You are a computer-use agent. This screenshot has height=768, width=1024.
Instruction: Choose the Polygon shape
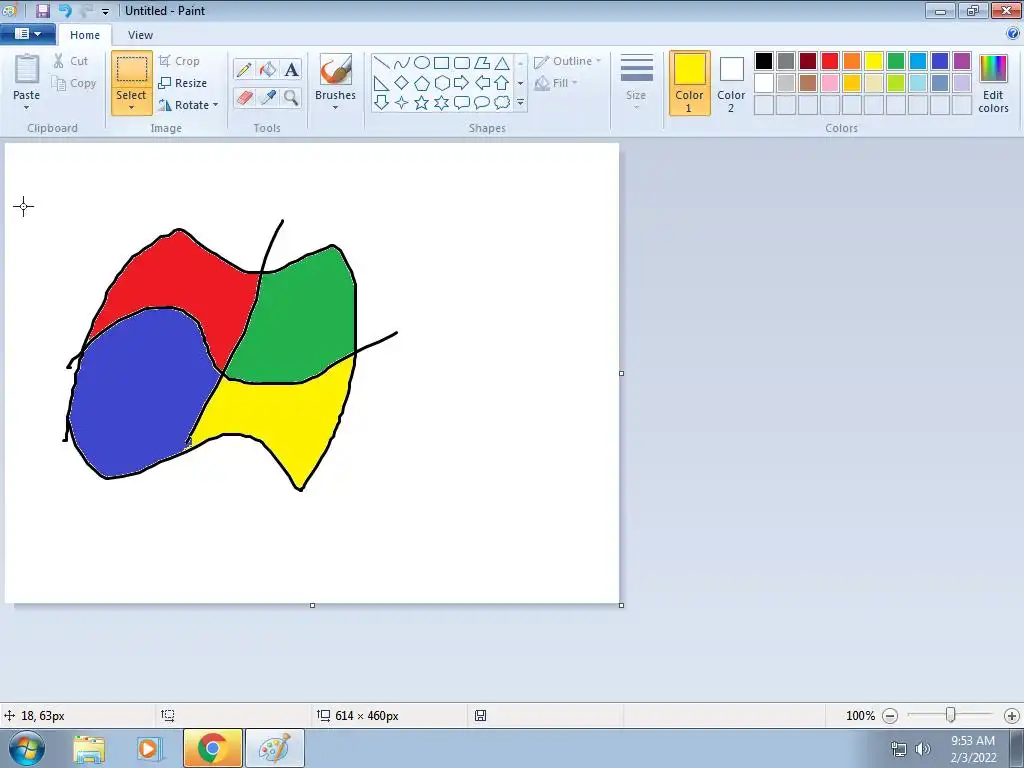pyautogui.click(x=482, y=63)
